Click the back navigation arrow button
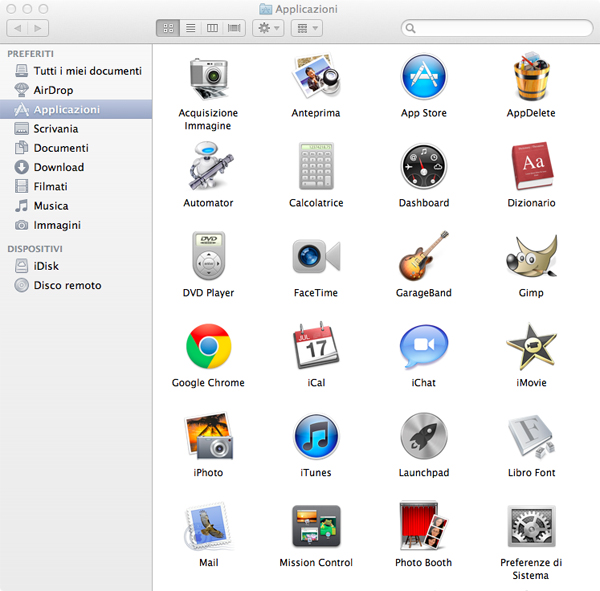The height and width of the screenshot is (591, 600). 17,28
